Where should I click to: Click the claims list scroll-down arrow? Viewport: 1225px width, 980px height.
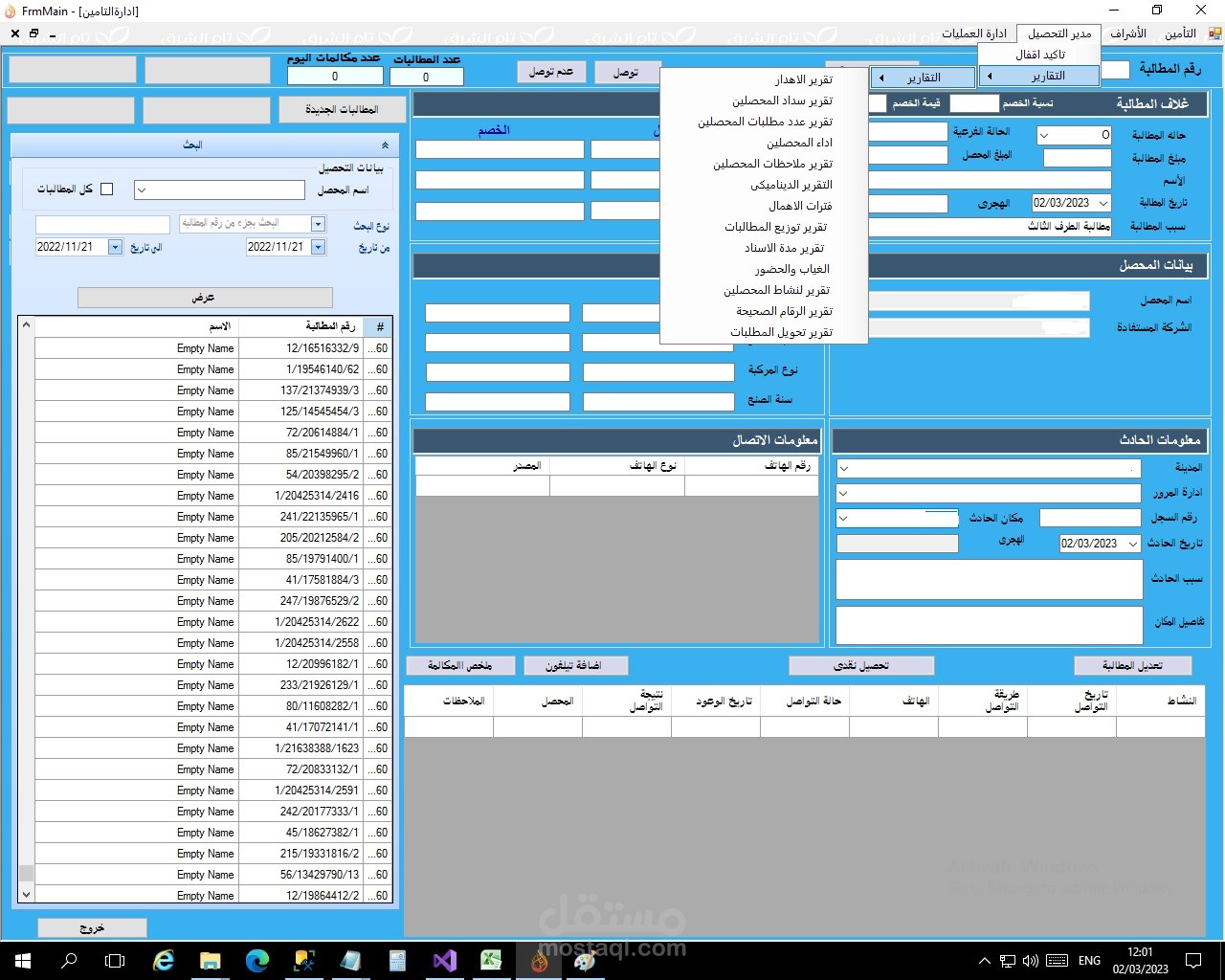pos(26,895)
